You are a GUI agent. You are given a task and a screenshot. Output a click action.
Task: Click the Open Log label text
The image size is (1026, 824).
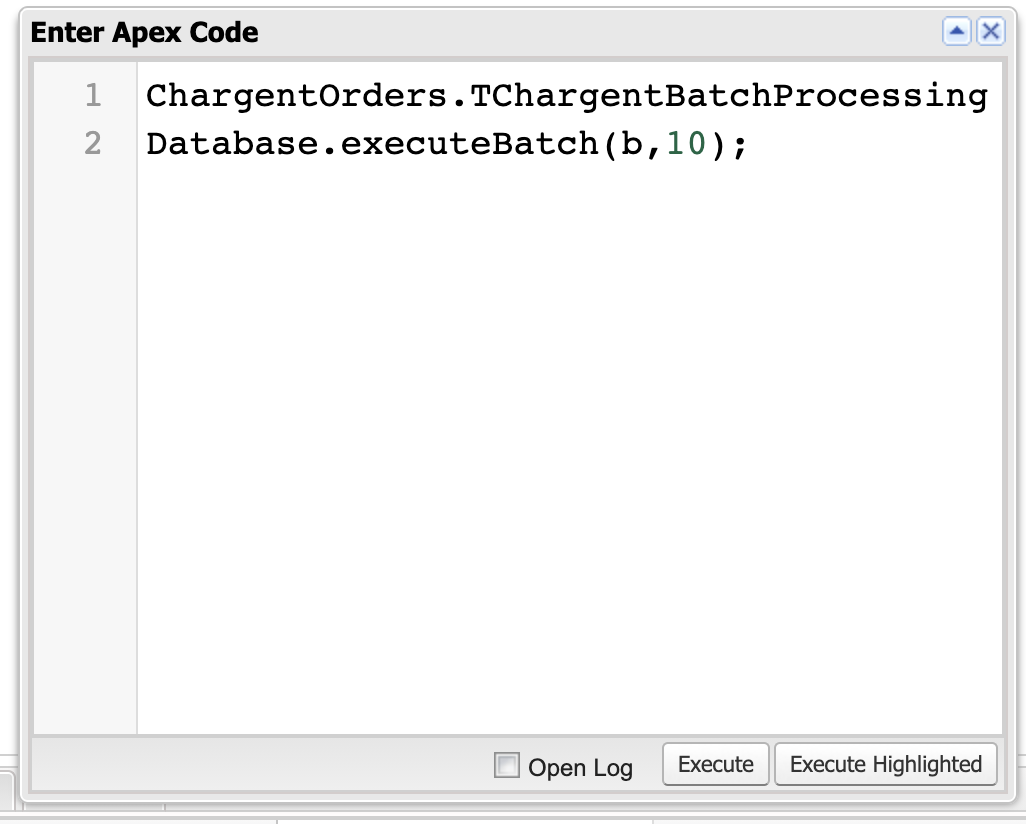[580, 768]
